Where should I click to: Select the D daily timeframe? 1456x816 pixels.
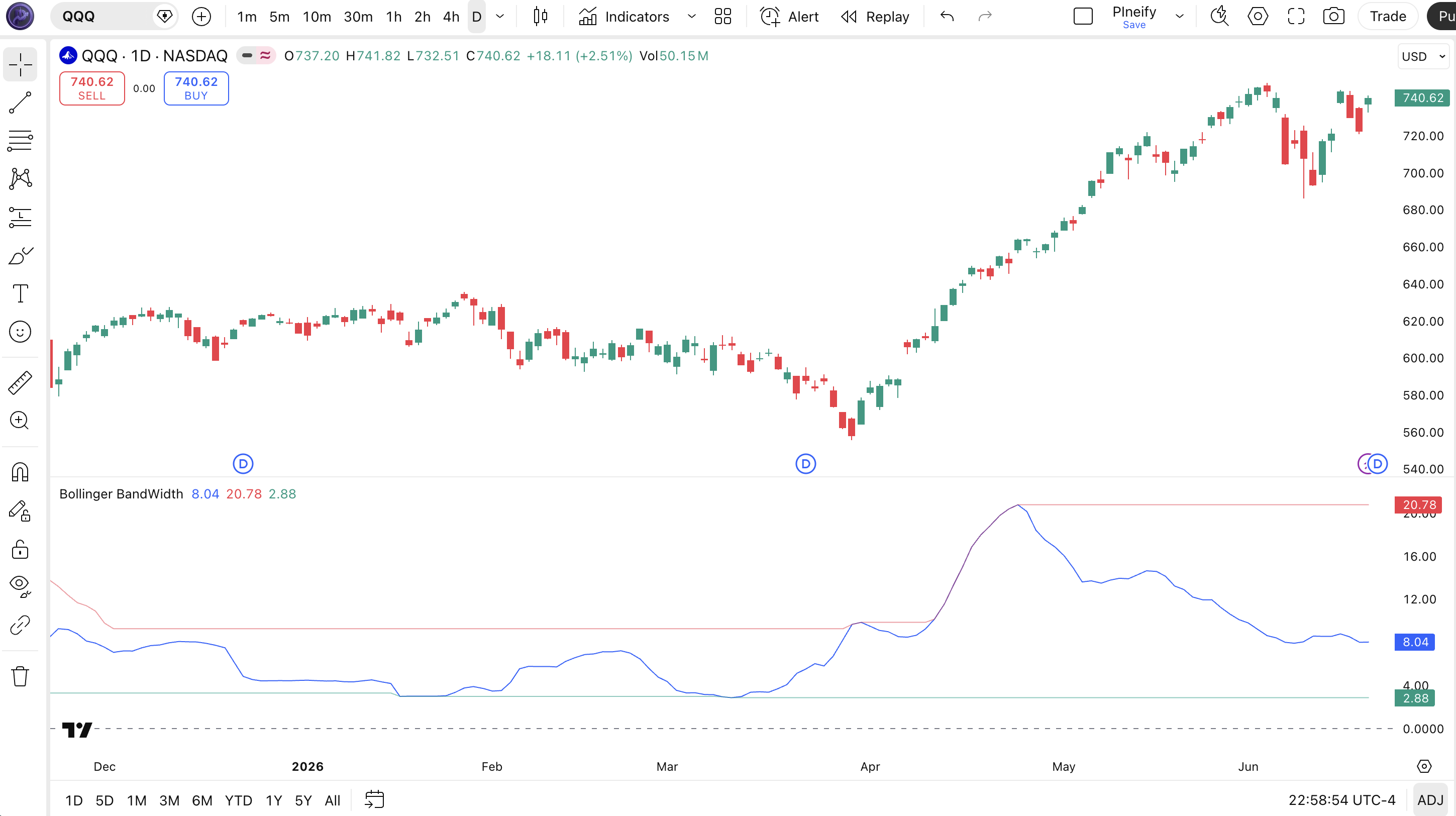476,17
